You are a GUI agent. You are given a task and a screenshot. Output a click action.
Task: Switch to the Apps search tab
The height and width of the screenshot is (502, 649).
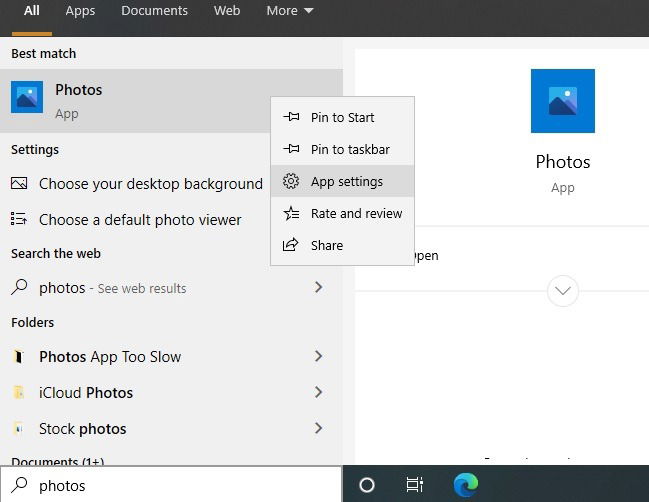pyautogui.click(x=80, y=11)
